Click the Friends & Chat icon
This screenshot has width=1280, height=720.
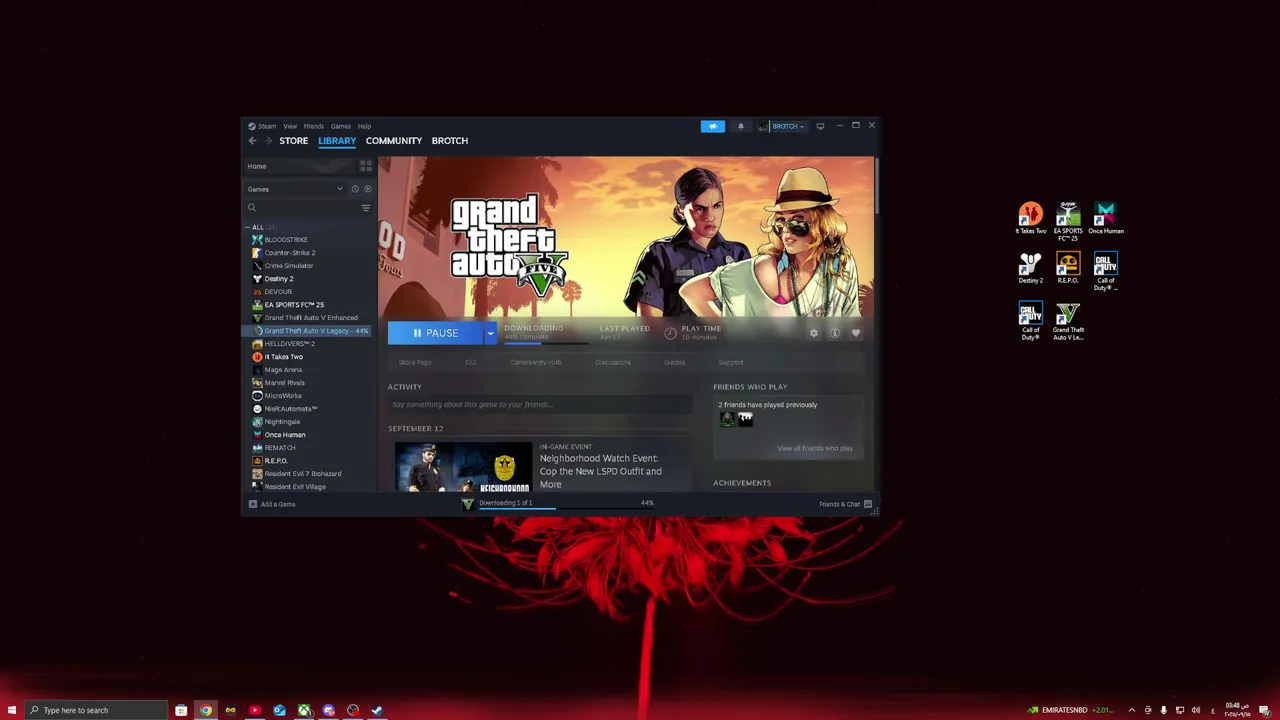pos(867,504)
